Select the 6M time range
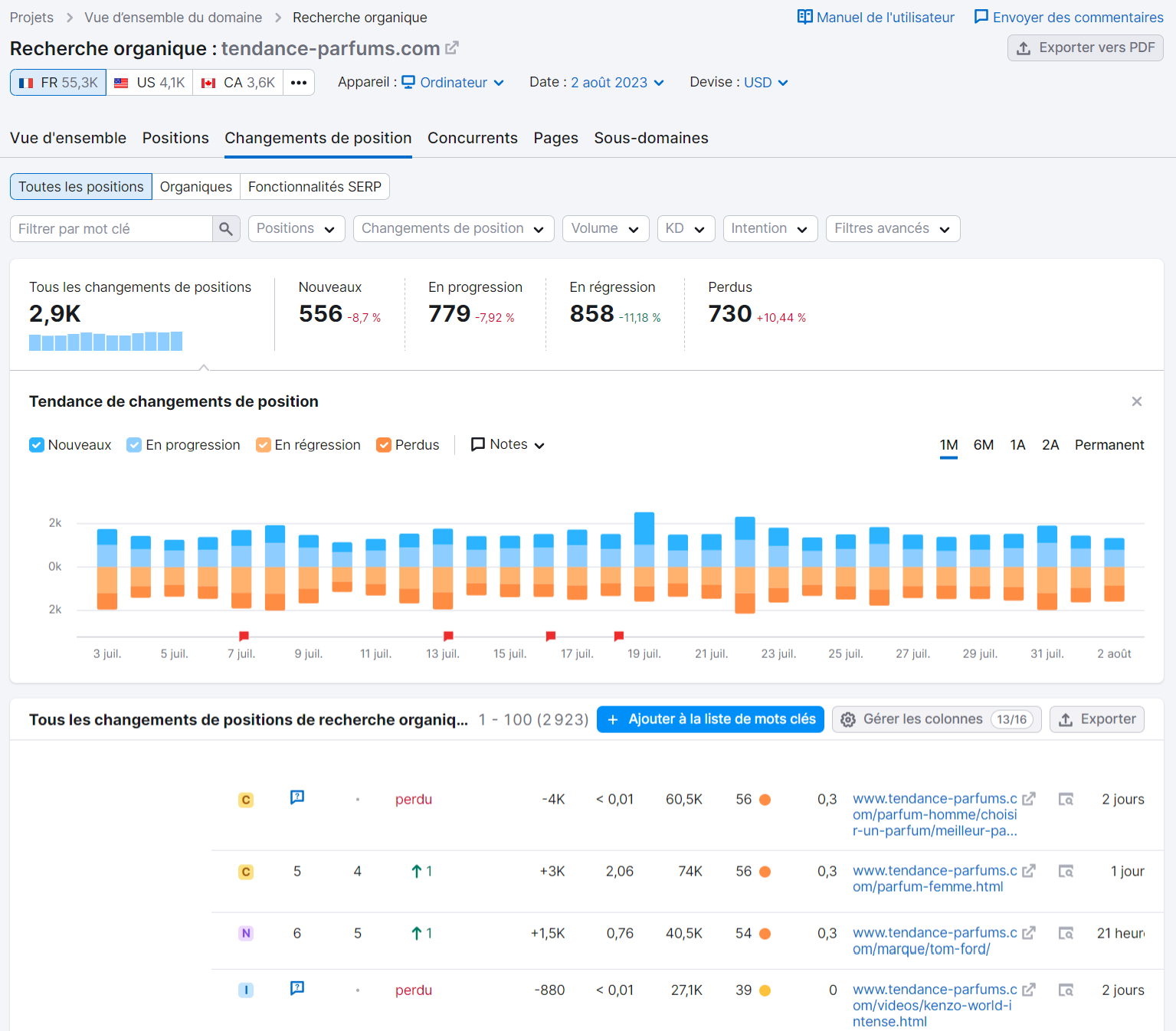 point(984,445)
